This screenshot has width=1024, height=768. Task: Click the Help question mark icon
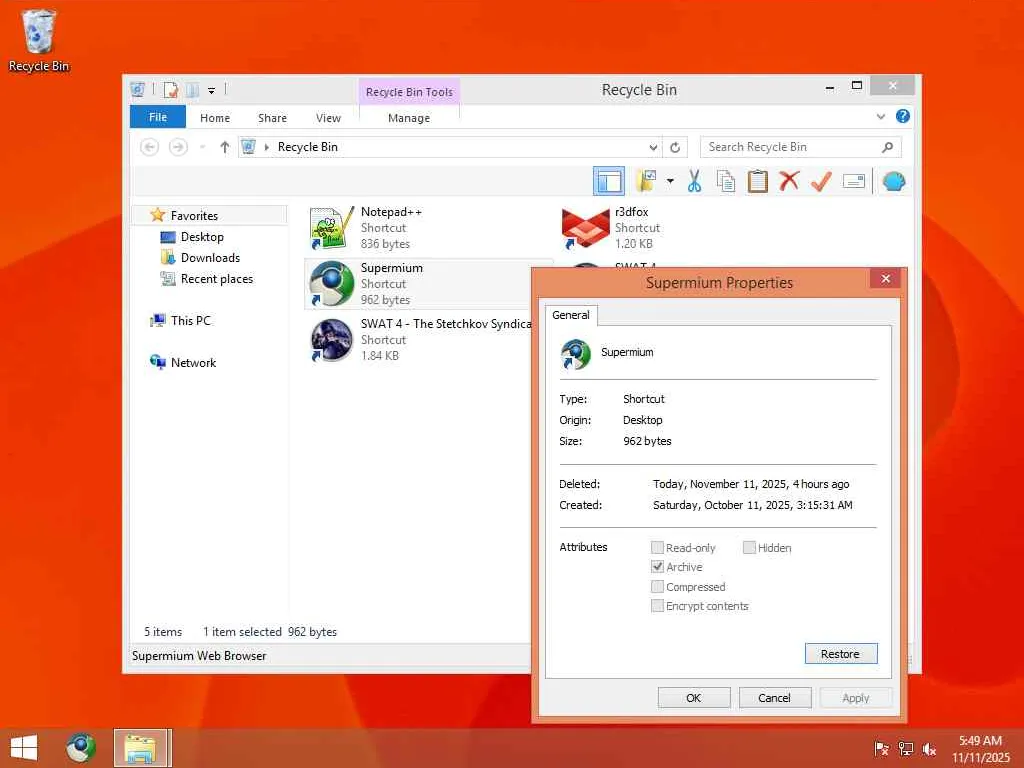pos(903,116)
